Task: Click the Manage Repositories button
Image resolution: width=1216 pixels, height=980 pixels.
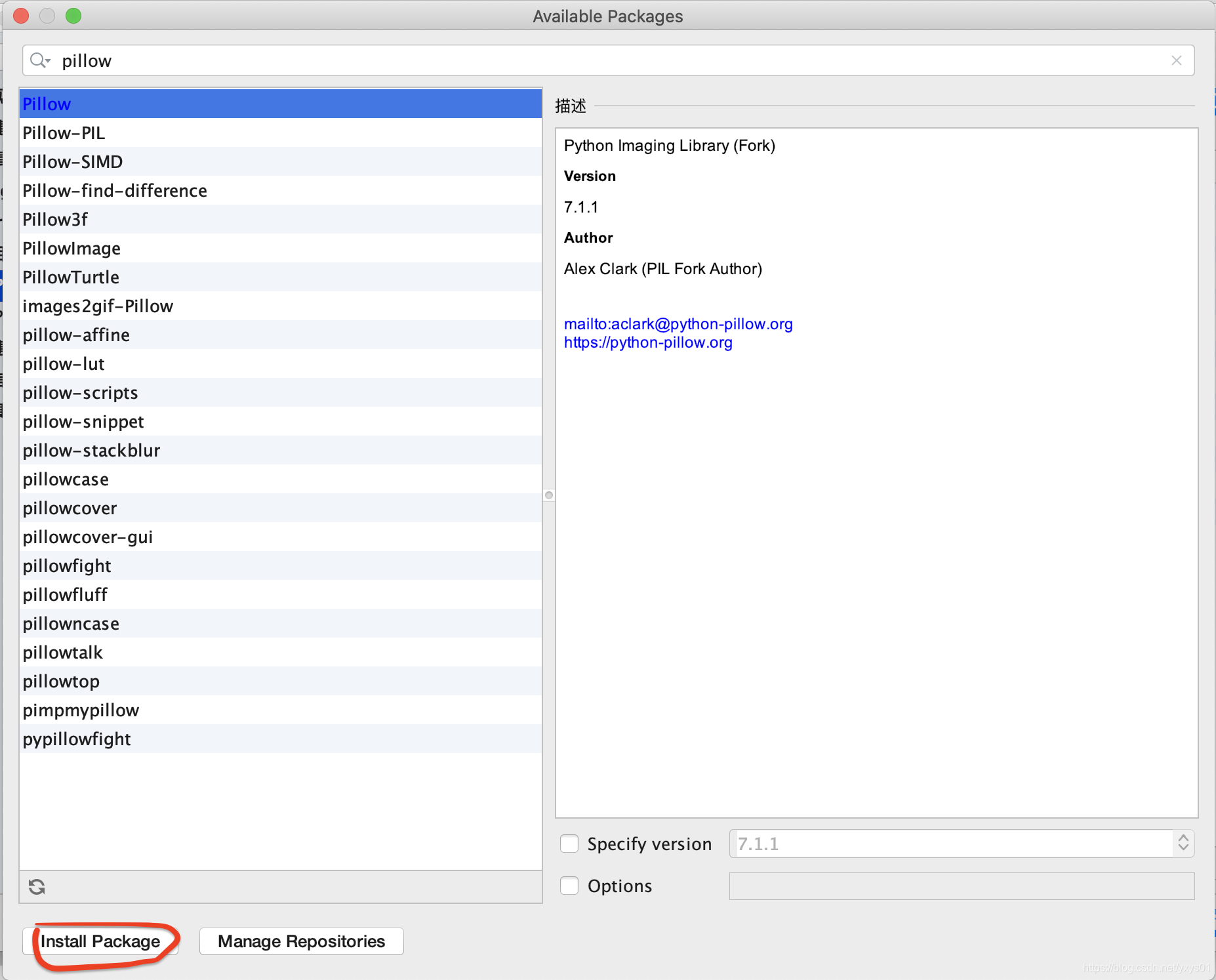Action: click(x=301, y=941)
